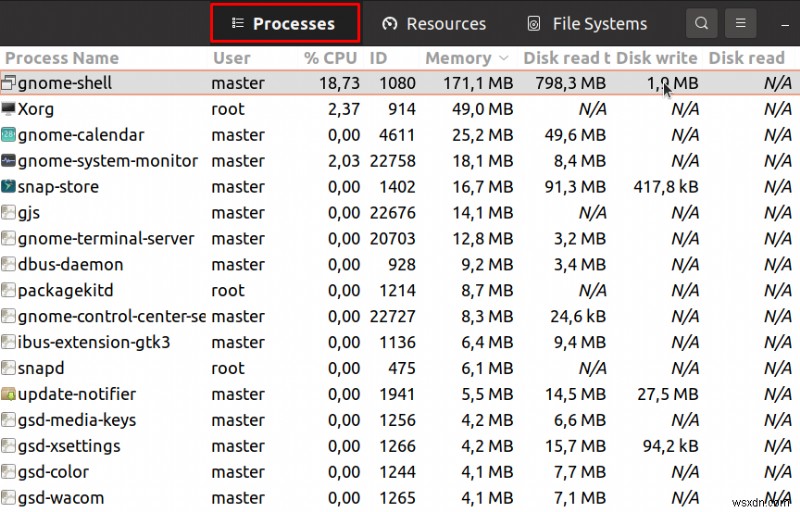Sort by % CPU column header
The width and height of the screenshot is (800, 512).
click(331, 58)
